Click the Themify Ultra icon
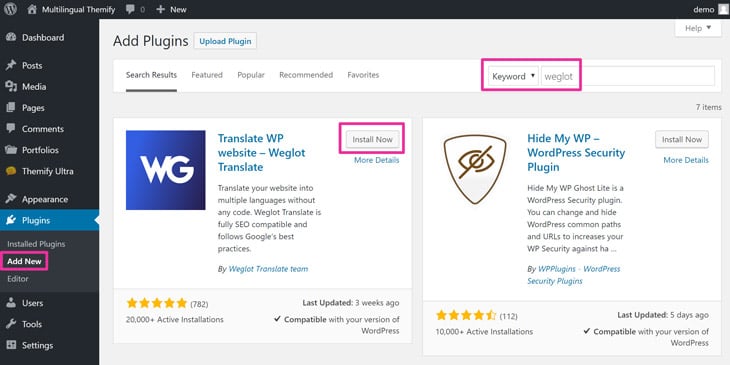 (11, 171)
